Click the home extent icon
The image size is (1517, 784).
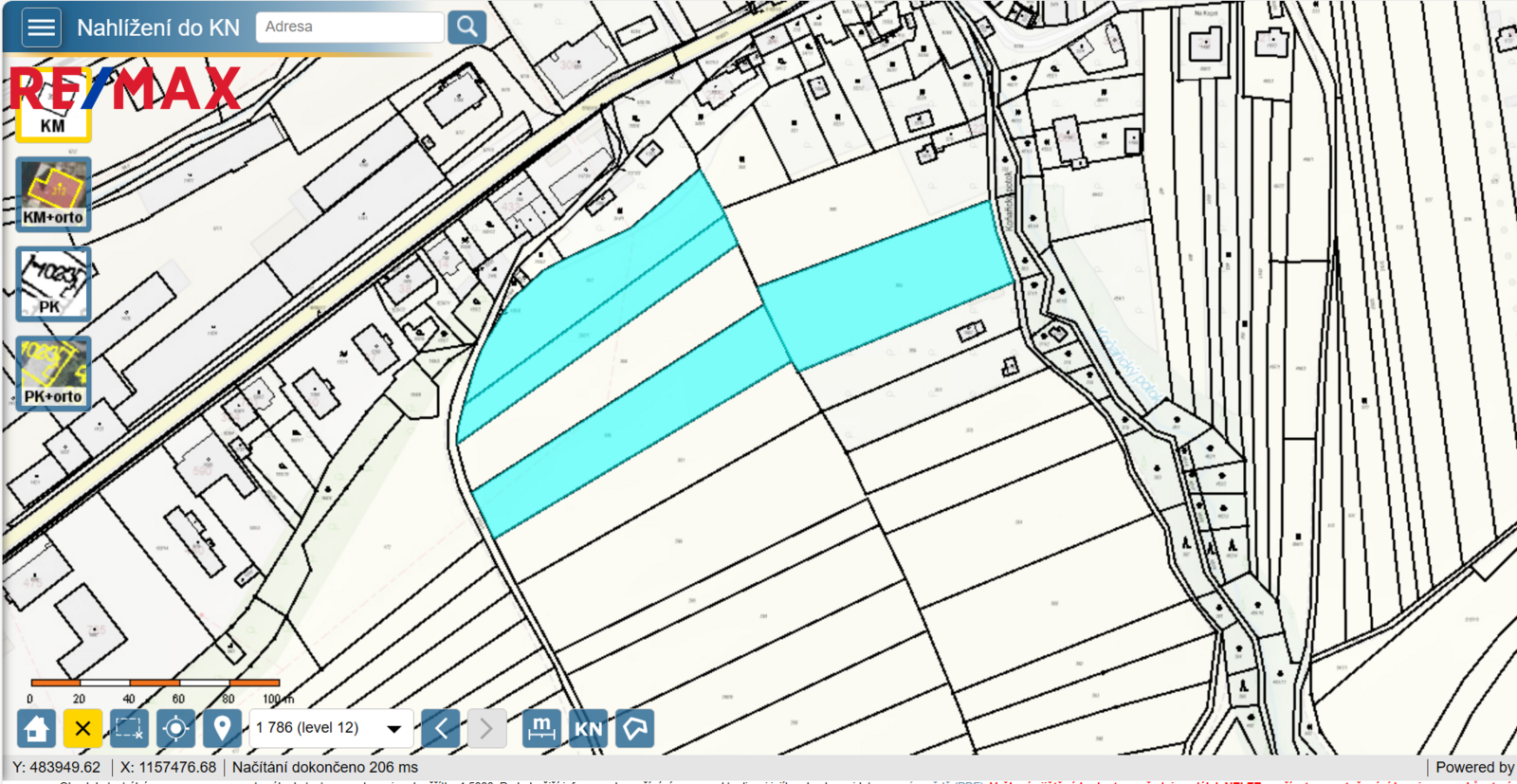37,728
